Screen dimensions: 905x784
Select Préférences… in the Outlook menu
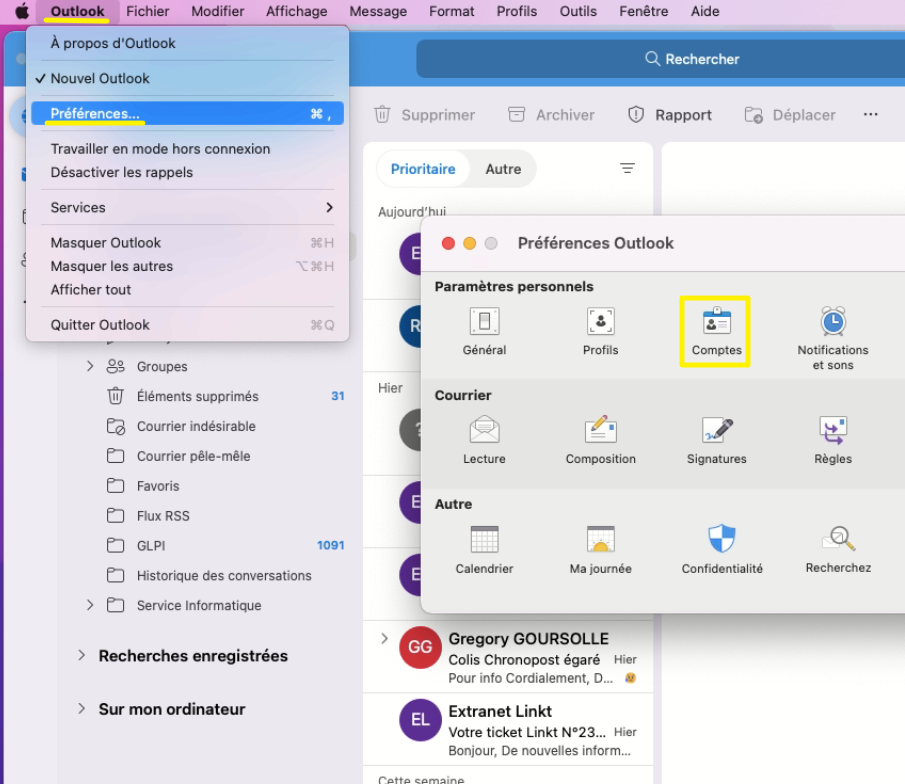[187, 113]
